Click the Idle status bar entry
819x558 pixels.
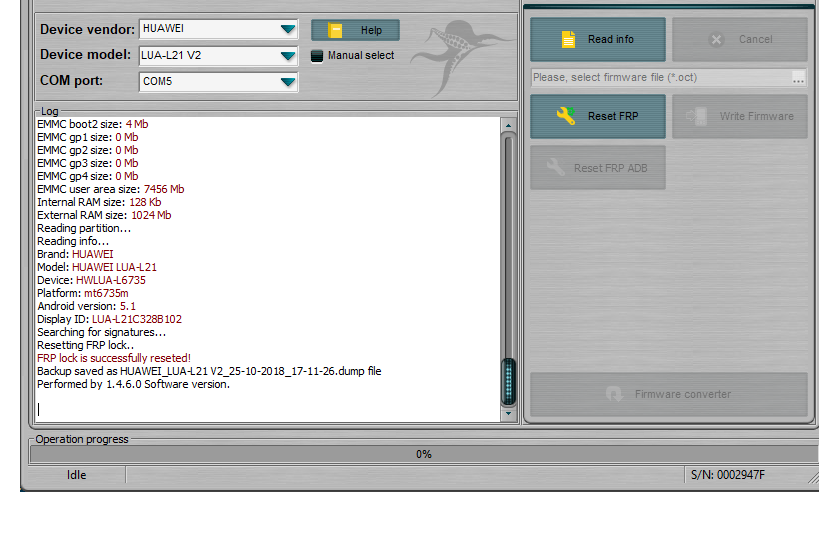click(x=76, y=475)
